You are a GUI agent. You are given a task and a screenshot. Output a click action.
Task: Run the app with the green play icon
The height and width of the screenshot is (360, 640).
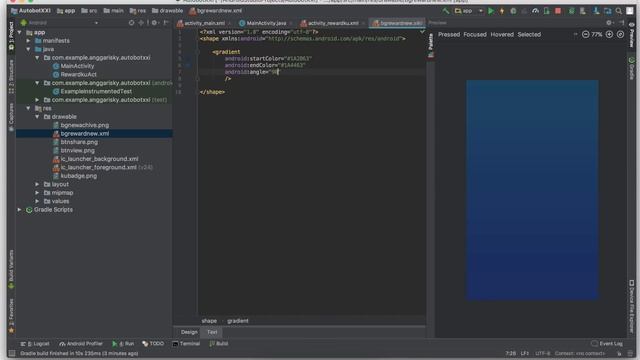[491, 11]
